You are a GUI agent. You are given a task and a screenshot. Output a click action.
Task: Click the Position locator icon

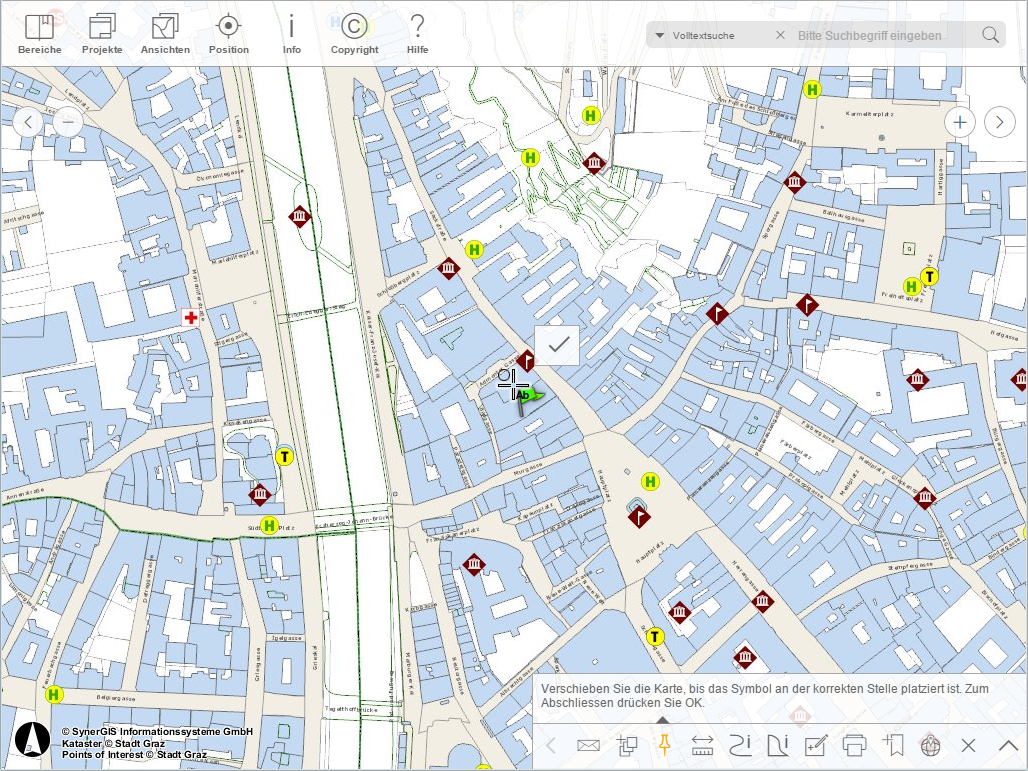pos(228,28)
